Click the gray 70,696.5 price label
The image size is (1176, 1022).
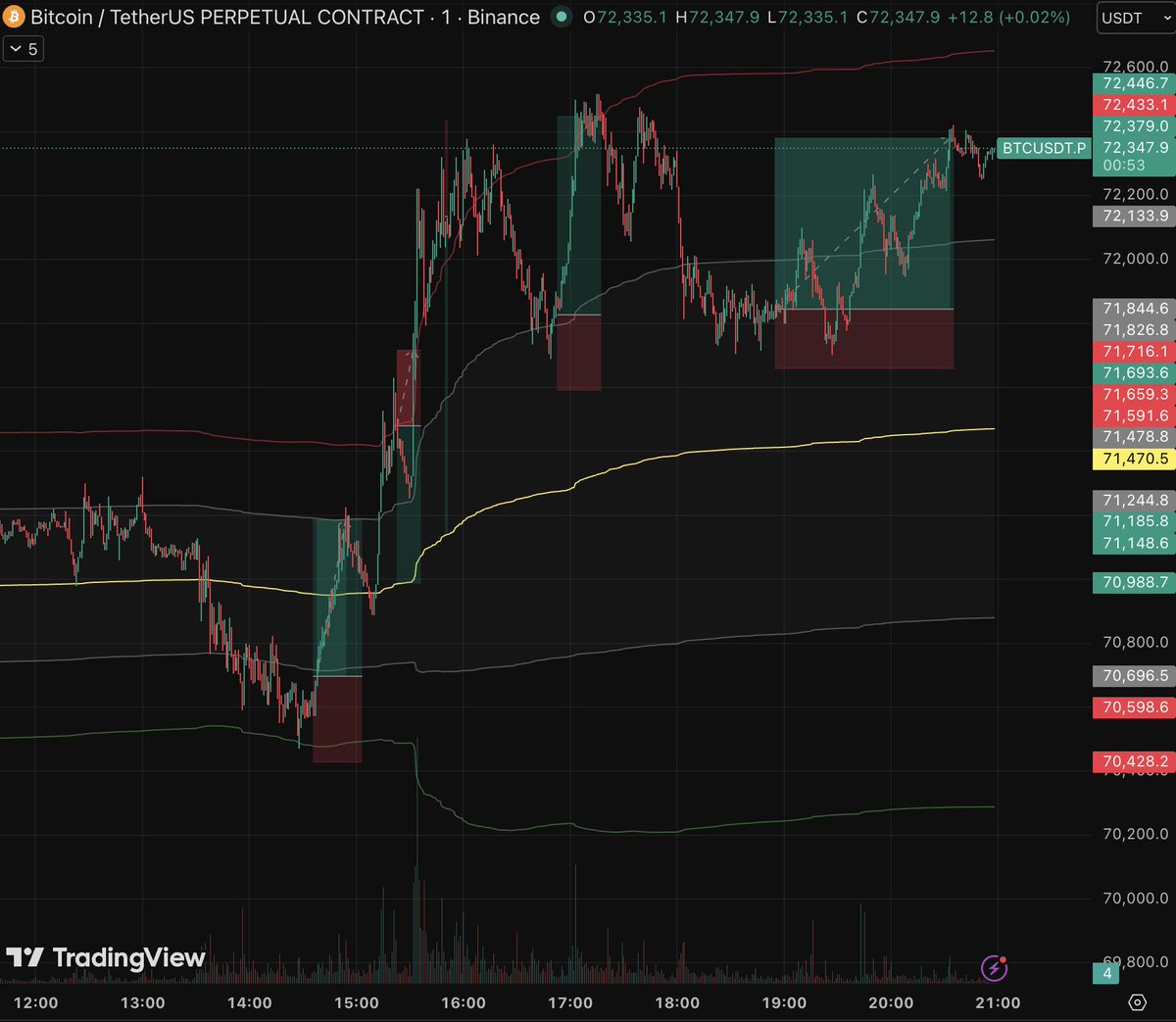[1134, 676]
